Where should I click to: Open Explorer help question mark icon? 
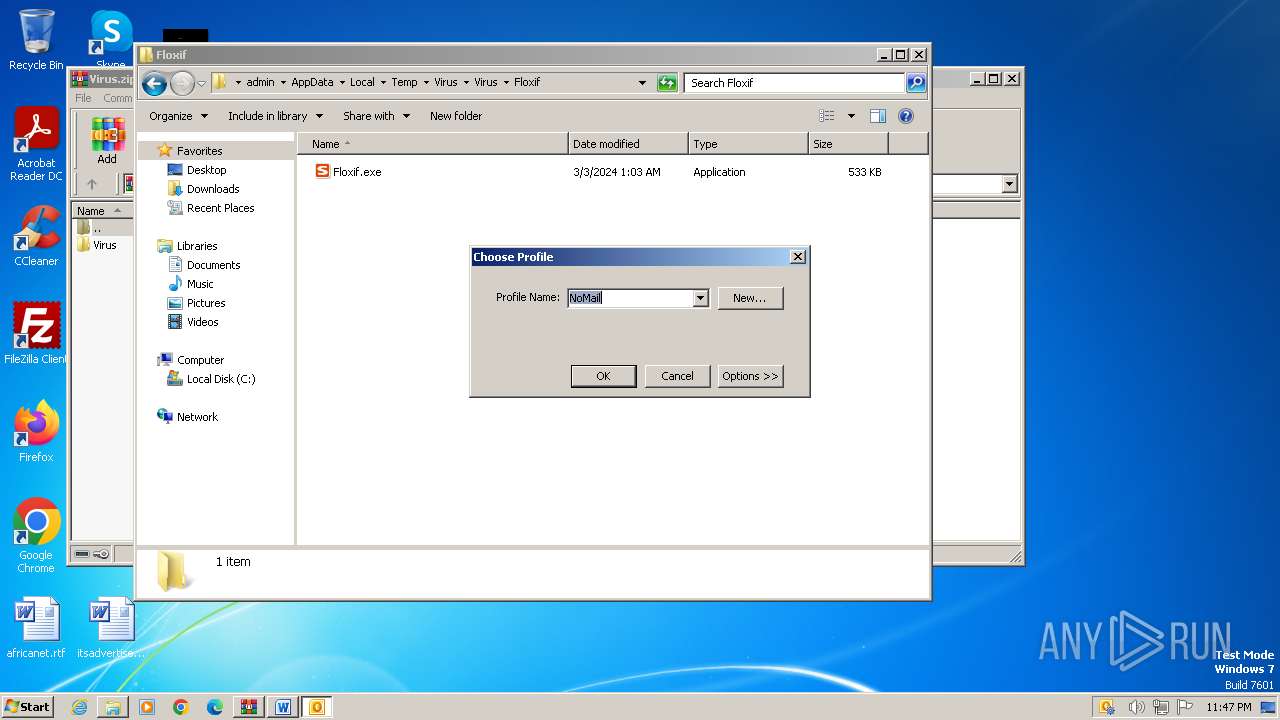pos(906,116)
